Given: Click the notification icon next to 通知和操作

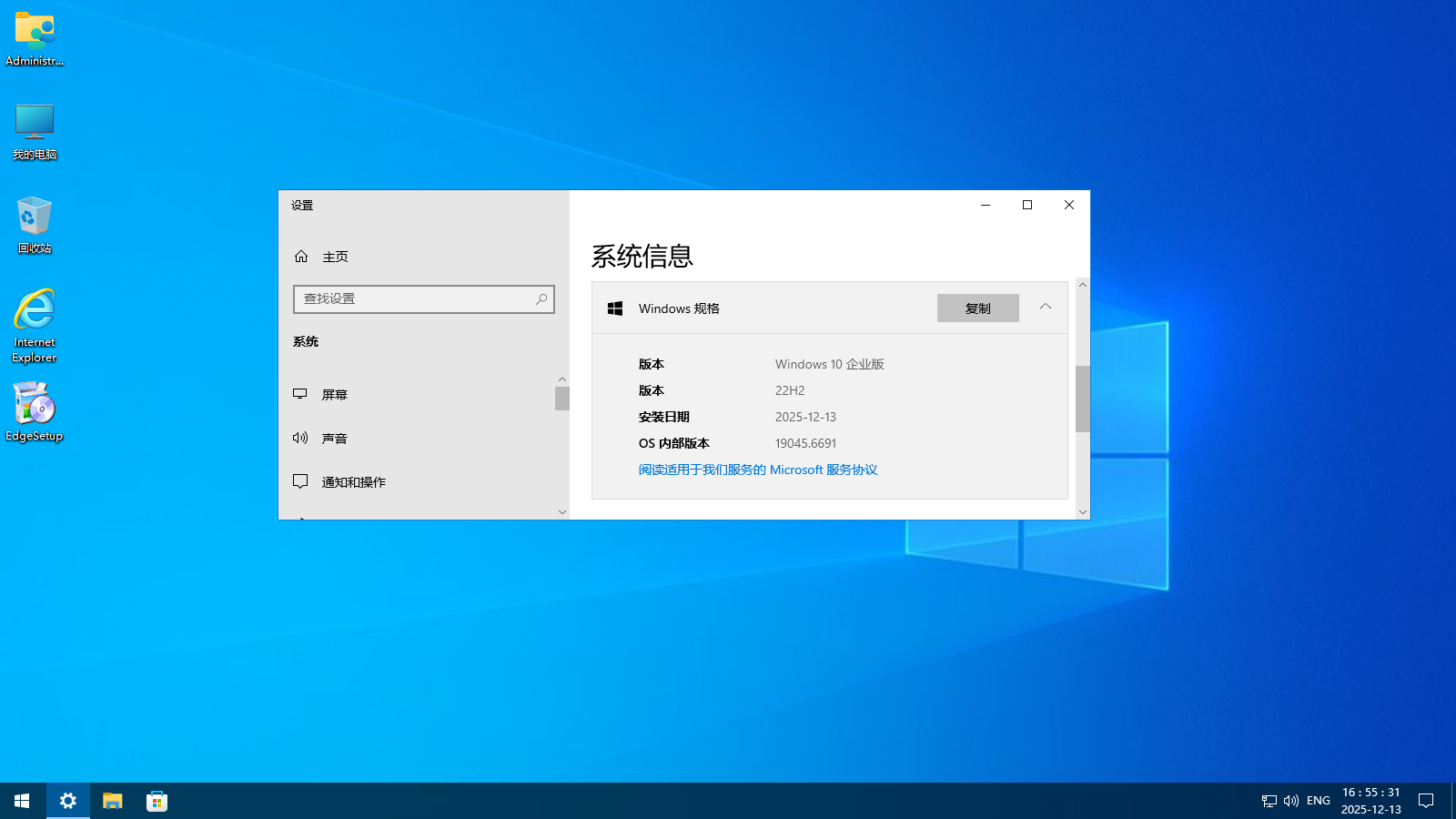Looking at the screenshot, I should tap(300, 481).
